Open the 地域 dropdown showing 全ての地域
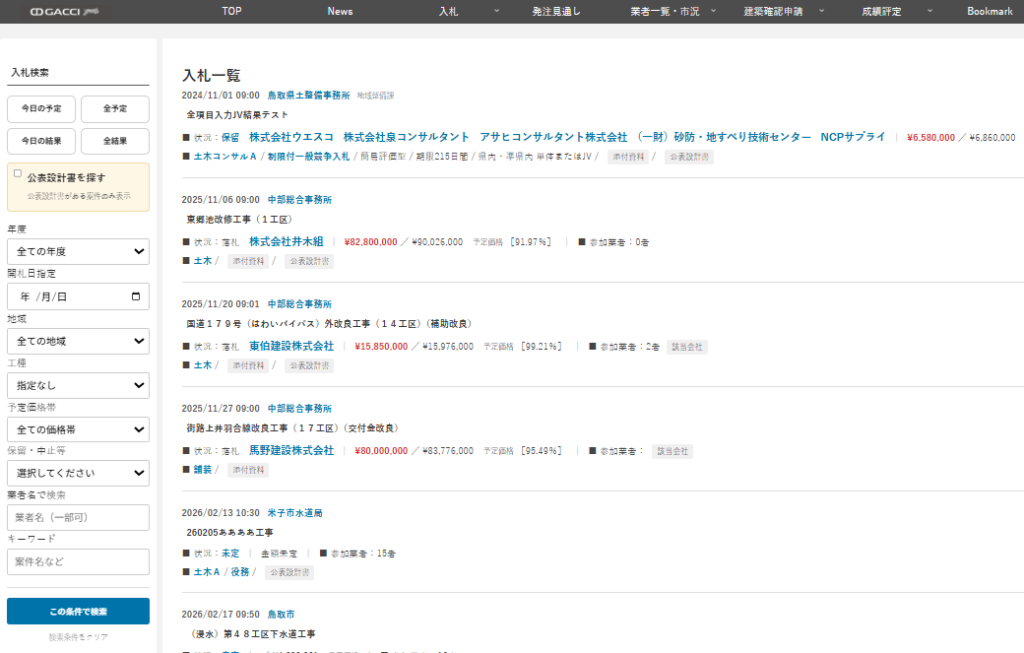 (x=78, y=341)
